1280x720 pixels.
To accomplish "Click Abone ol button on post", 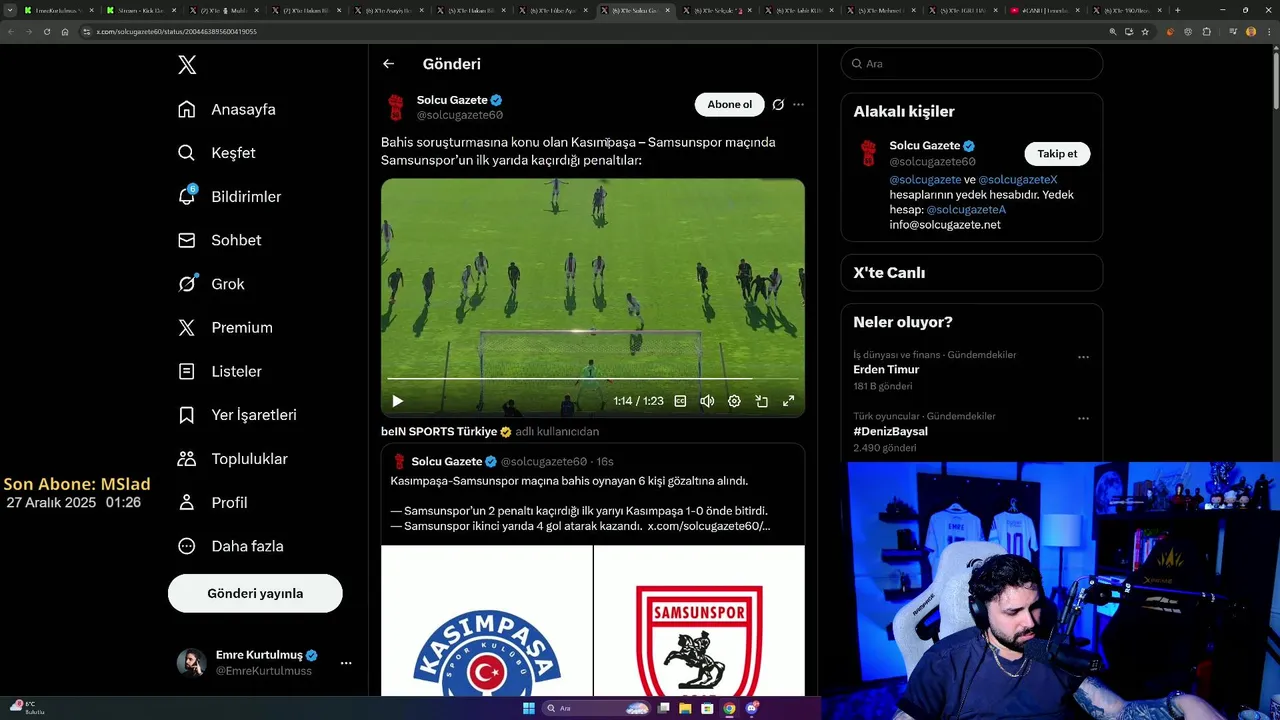I will (x=729, y=104).
